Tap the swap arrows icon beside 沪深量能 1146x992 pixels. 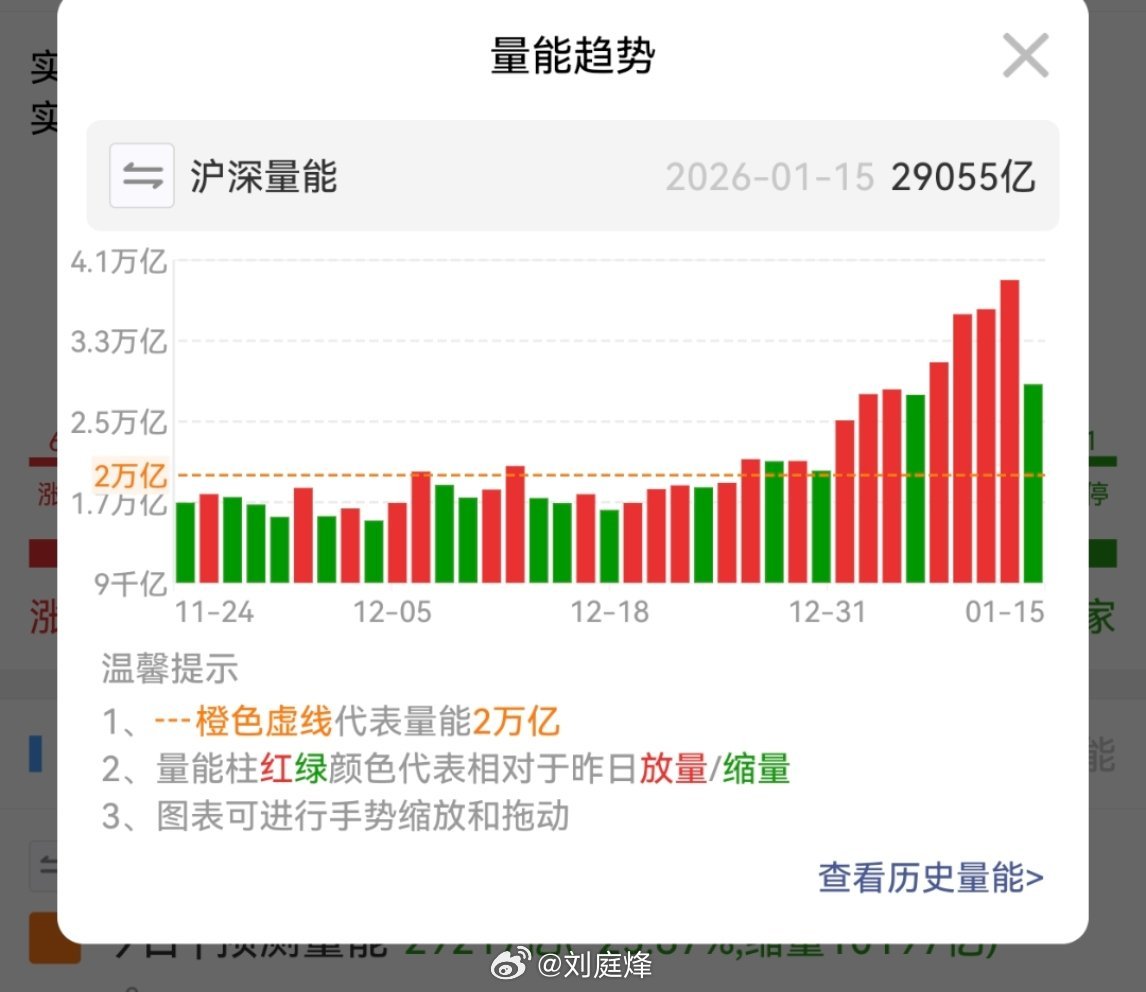point(141,174)
